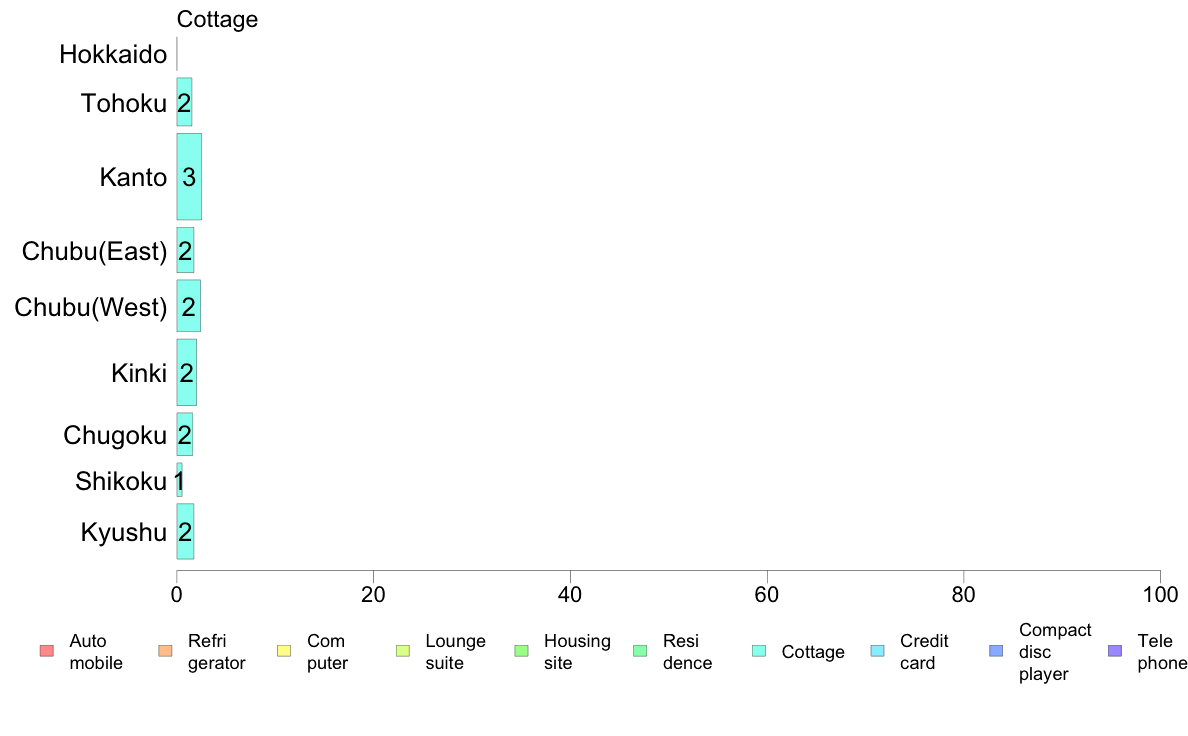Select the Telephone purple legend swatch
Screen dimensions: 1188x736
coord(1115,651)
